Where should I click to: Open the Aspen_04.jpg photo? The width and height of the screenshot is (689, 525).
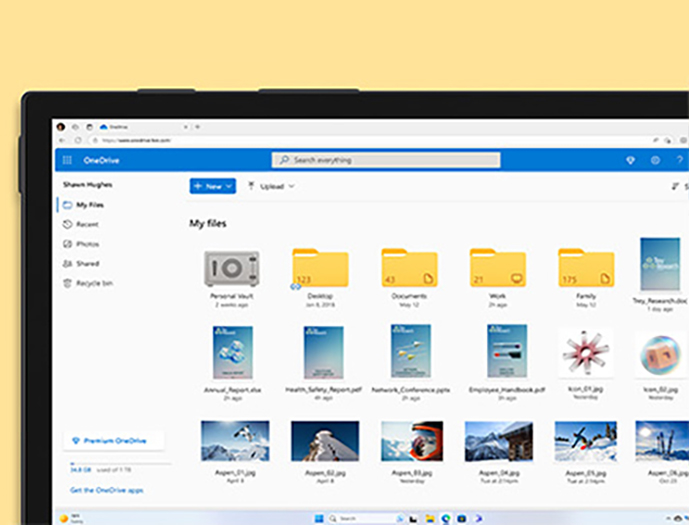(499, 442)
